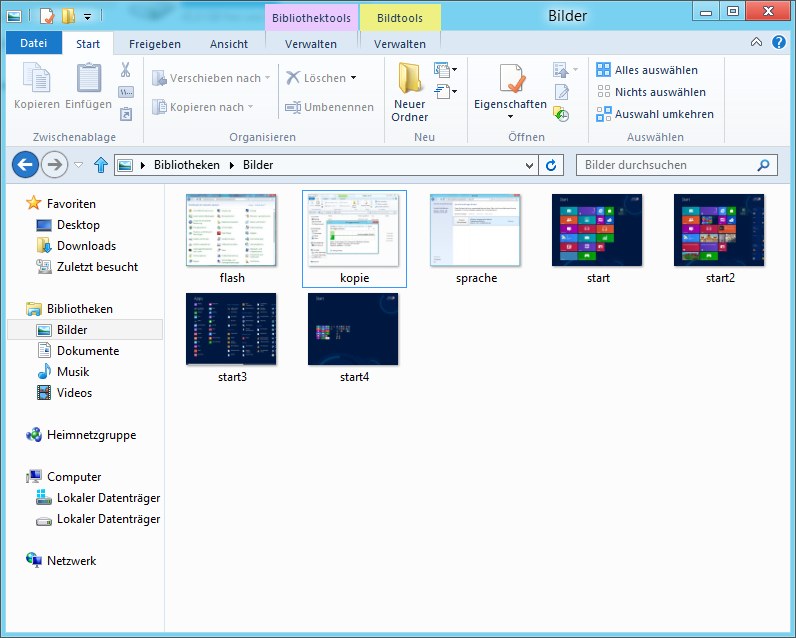Image resolution: width=796 pixels, height=638 pixels.
Task: Select the Musik library
Action: [x=63, y=372]
